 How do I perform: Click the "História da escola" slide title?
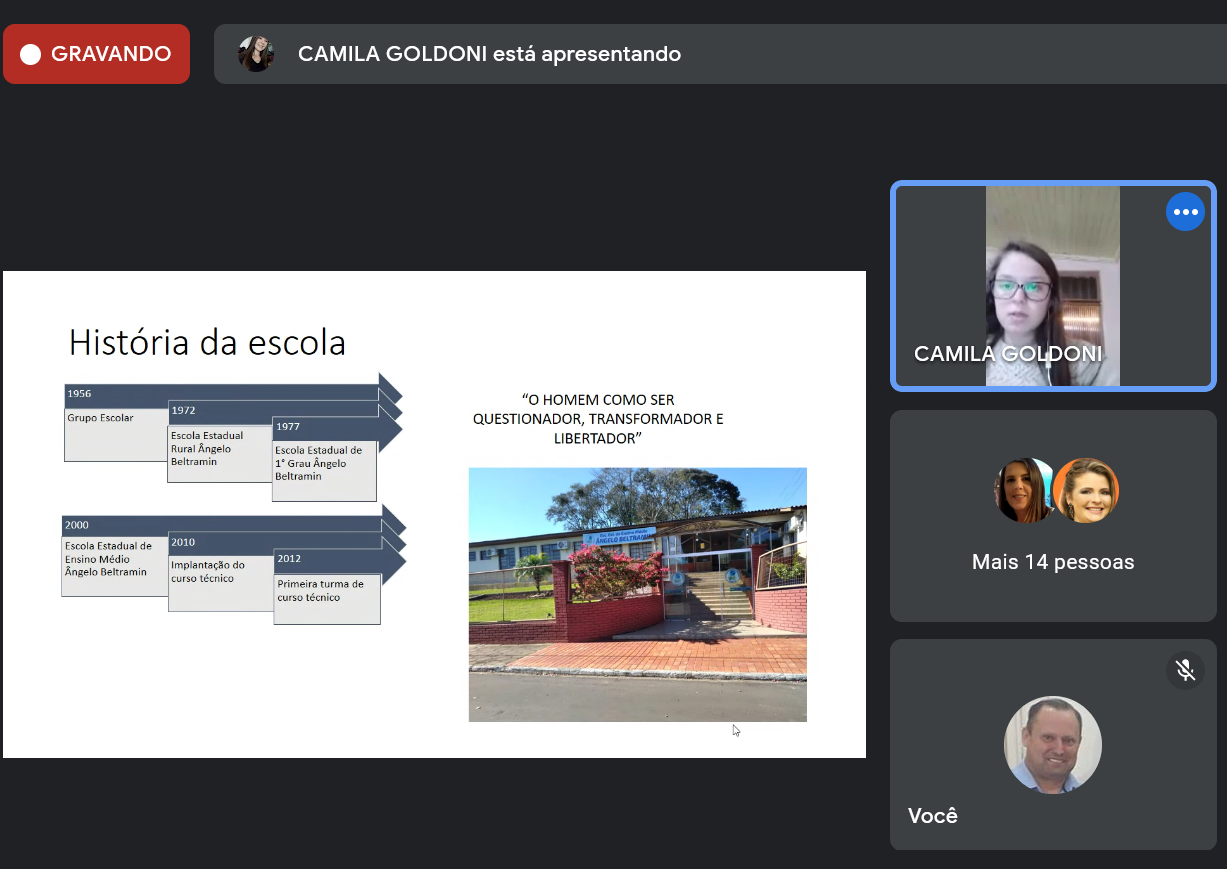coord(207,343)
